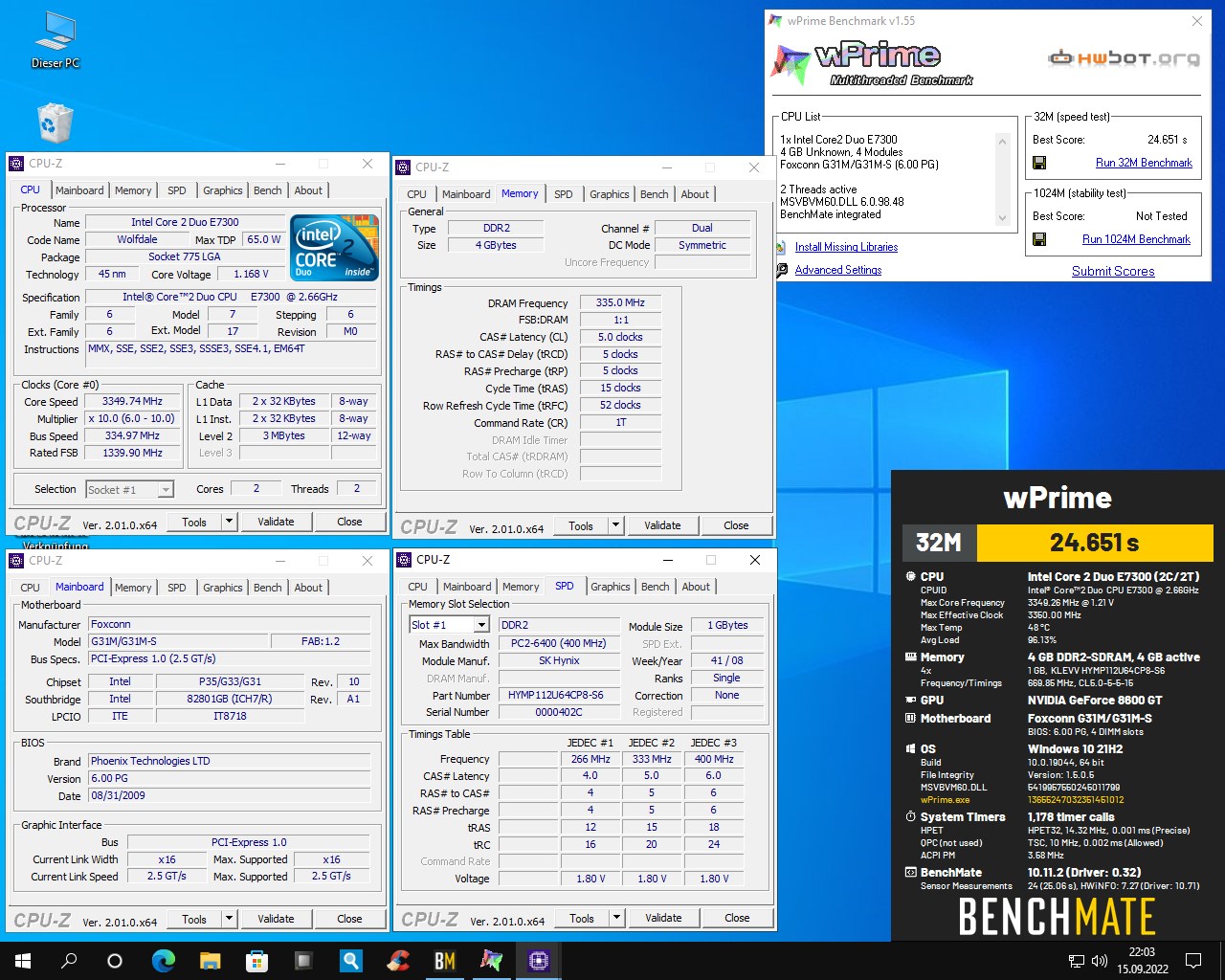Open Advanced Settings link

pos(838,270)
